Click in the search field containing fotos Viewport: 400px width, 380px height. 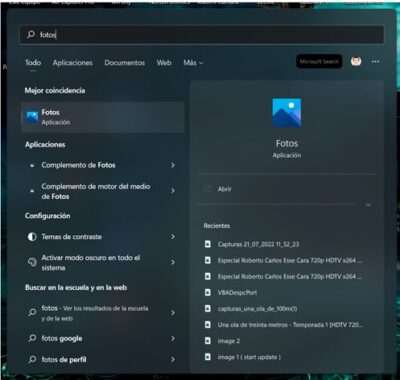coord(202,34)
